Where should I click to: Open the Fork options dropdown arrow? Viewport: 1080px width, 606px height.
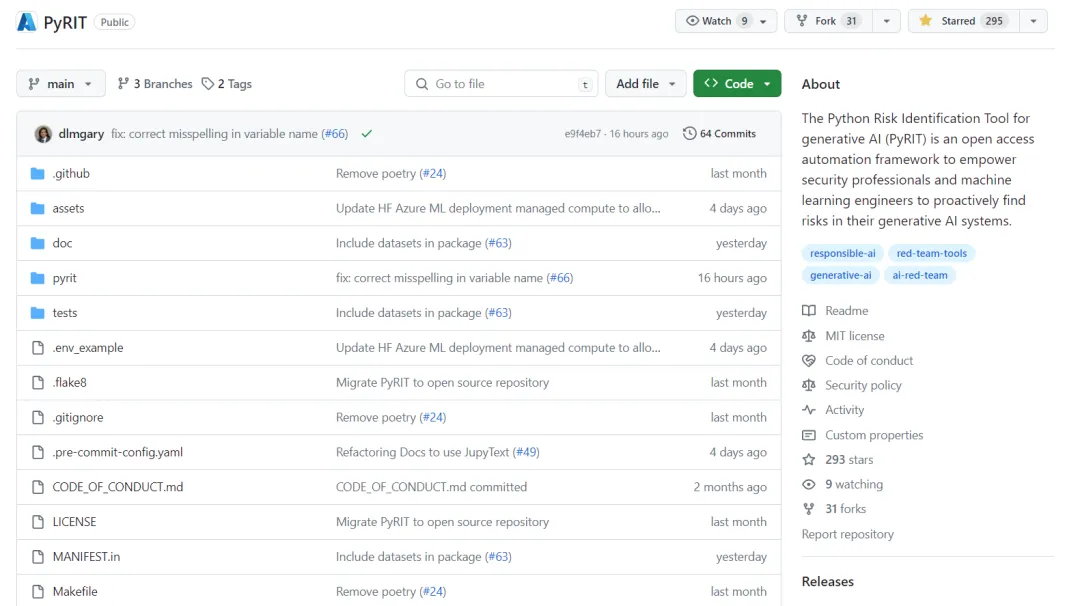886,21
